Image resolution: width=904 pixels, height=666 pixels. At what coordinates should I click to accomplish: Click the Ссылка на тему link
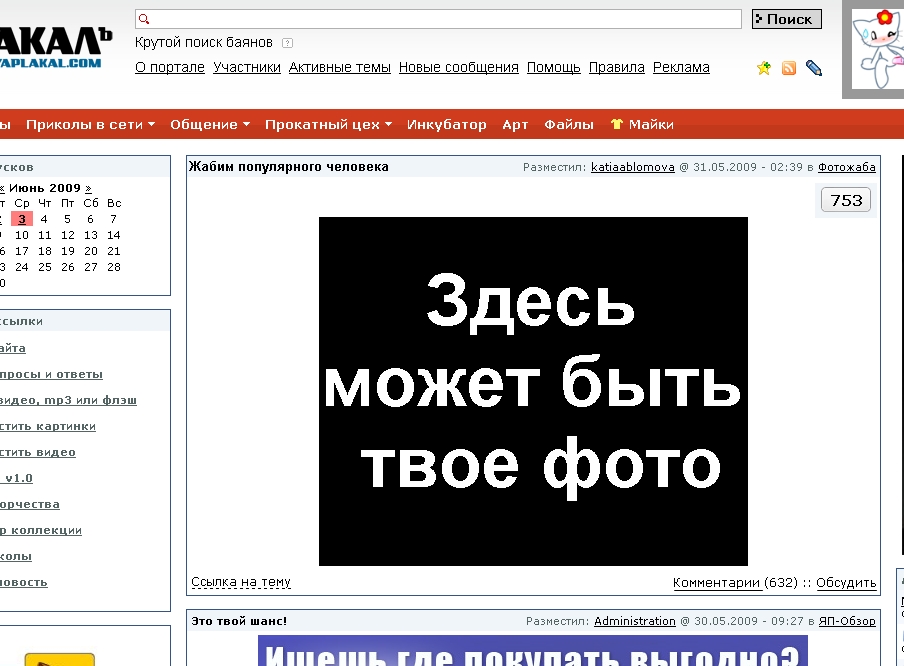241,582
